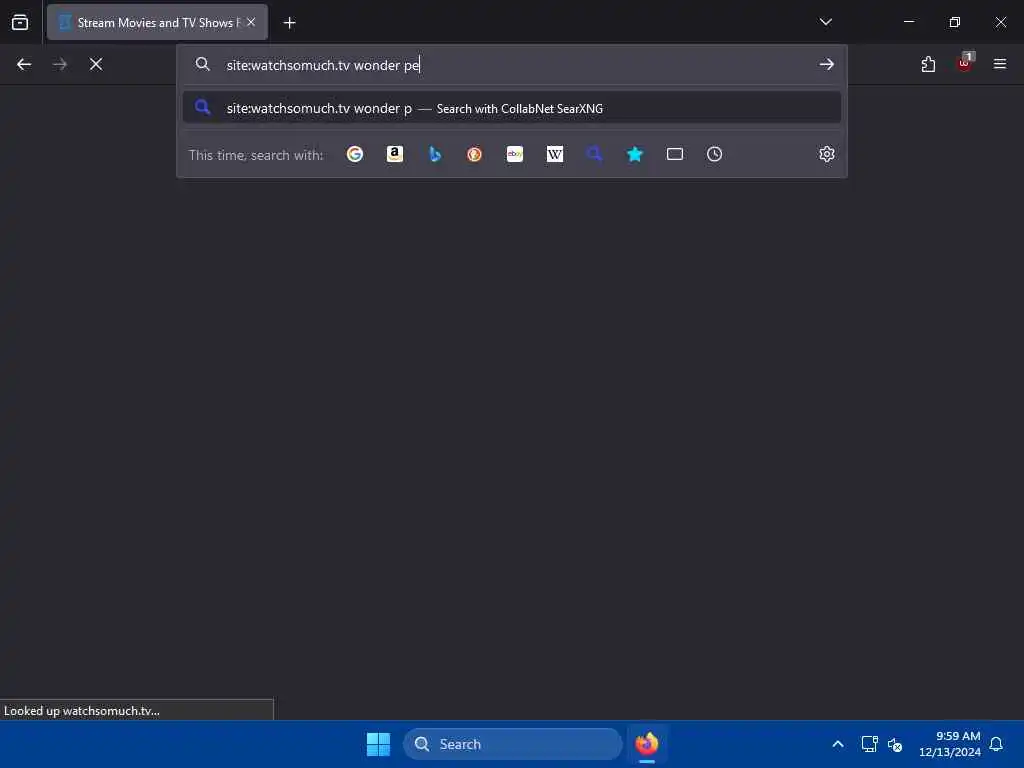
Task: Close the Stream Movies and TV Shows tab
Action: click(x=251, y=22)
